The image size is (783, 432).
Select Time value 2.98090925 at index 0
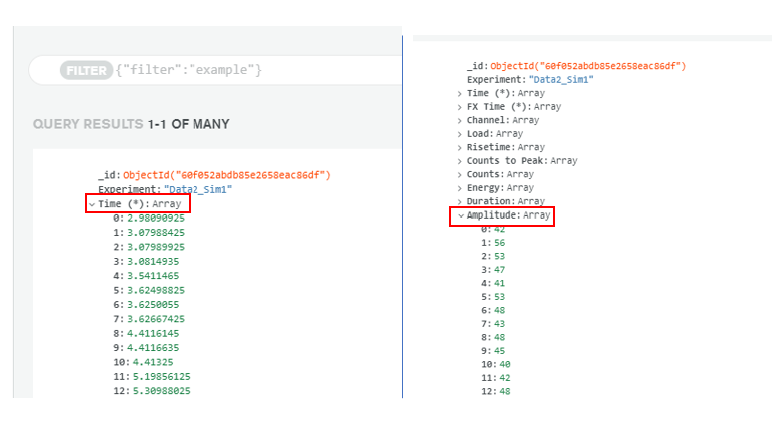tap(155, 218)
